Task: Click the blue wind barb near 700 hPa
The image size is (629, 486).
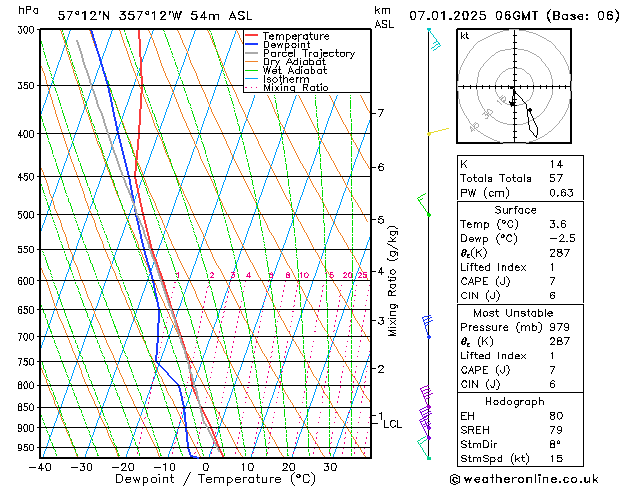Action: [x=427, y=326]
